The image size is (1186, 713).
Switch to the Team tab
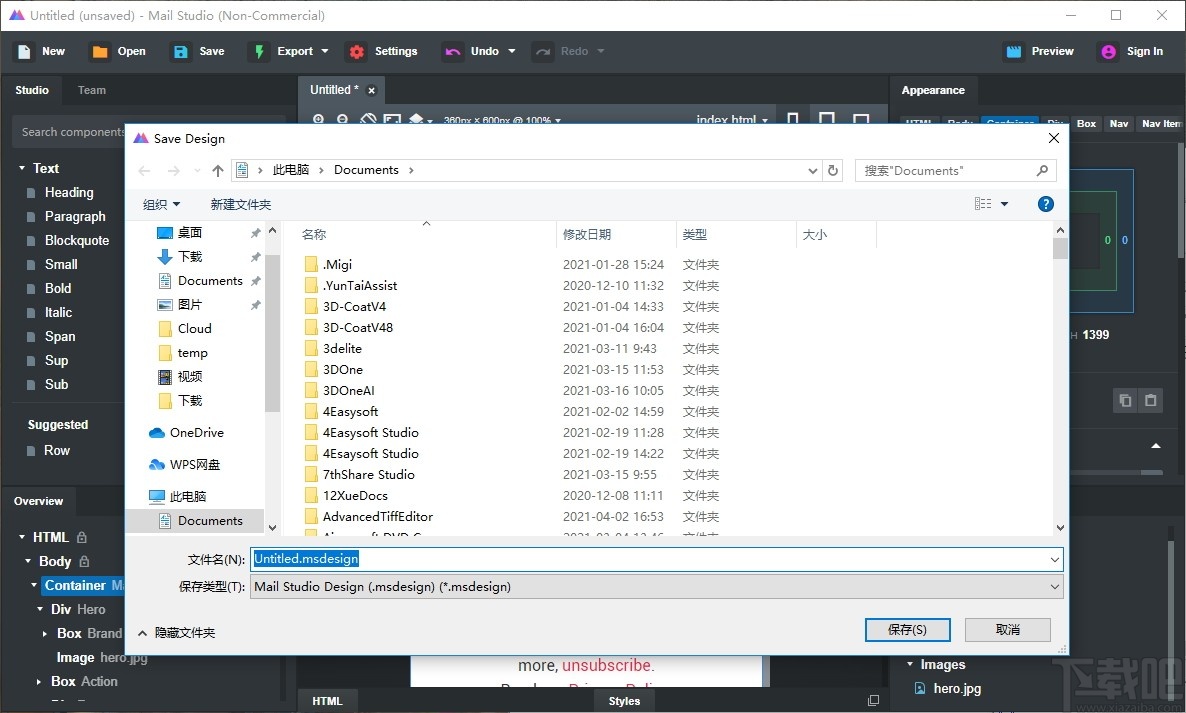point(91,90)
